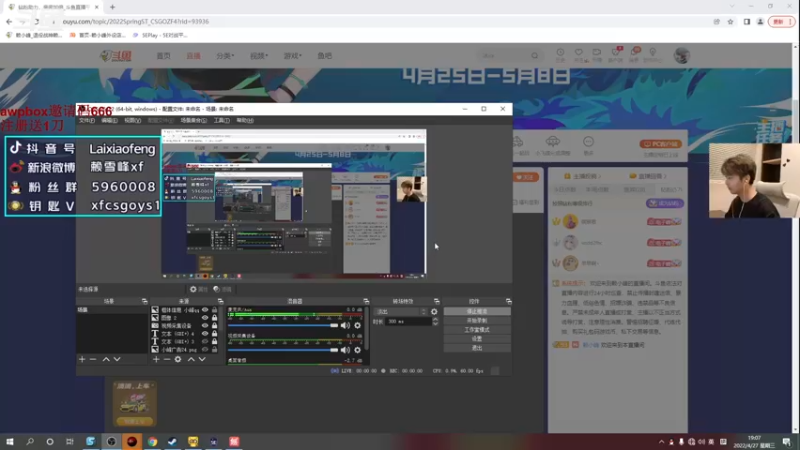Open 工具 menu in OBS
Viewport: 800px width, 450px height.
tap(221, 120)
